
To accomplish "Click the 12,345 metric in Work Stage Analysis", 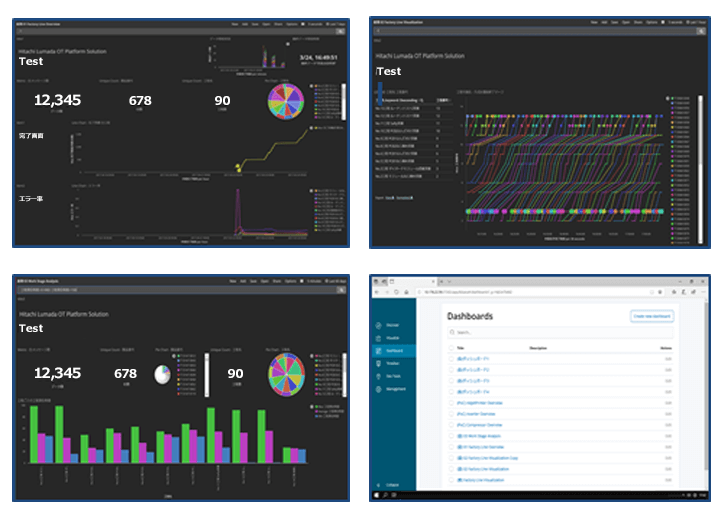I will [57, 373].
